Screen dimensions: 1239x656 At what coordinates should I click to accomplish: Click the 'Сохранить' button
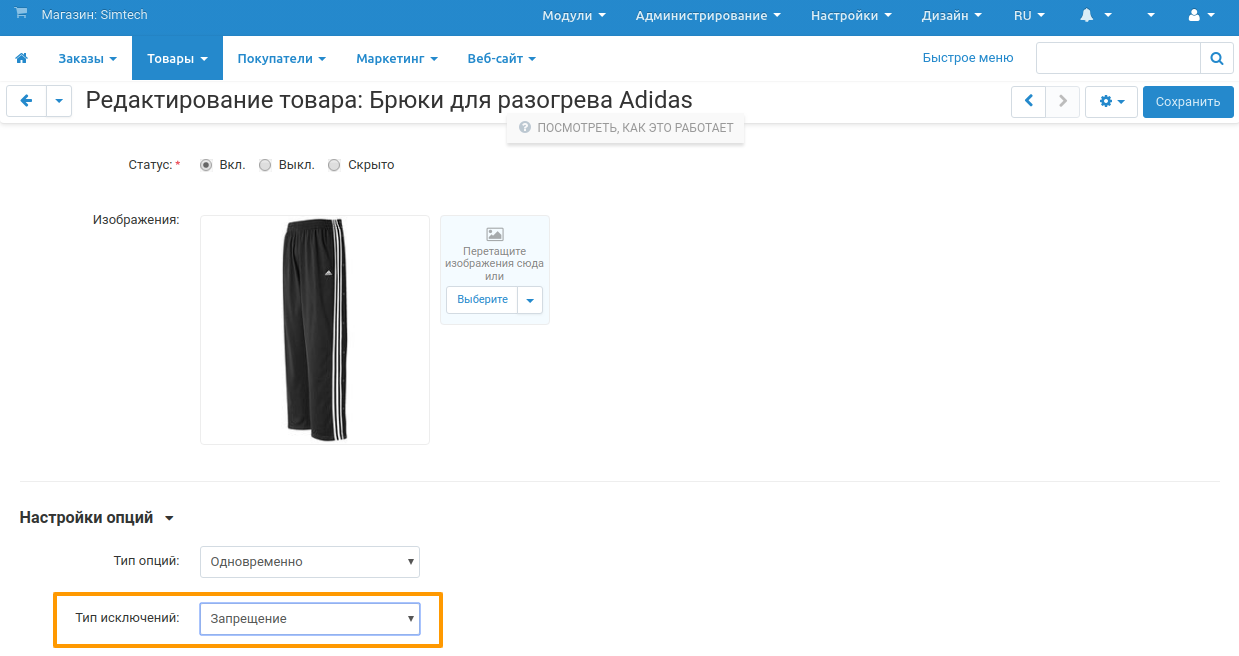1188,101
